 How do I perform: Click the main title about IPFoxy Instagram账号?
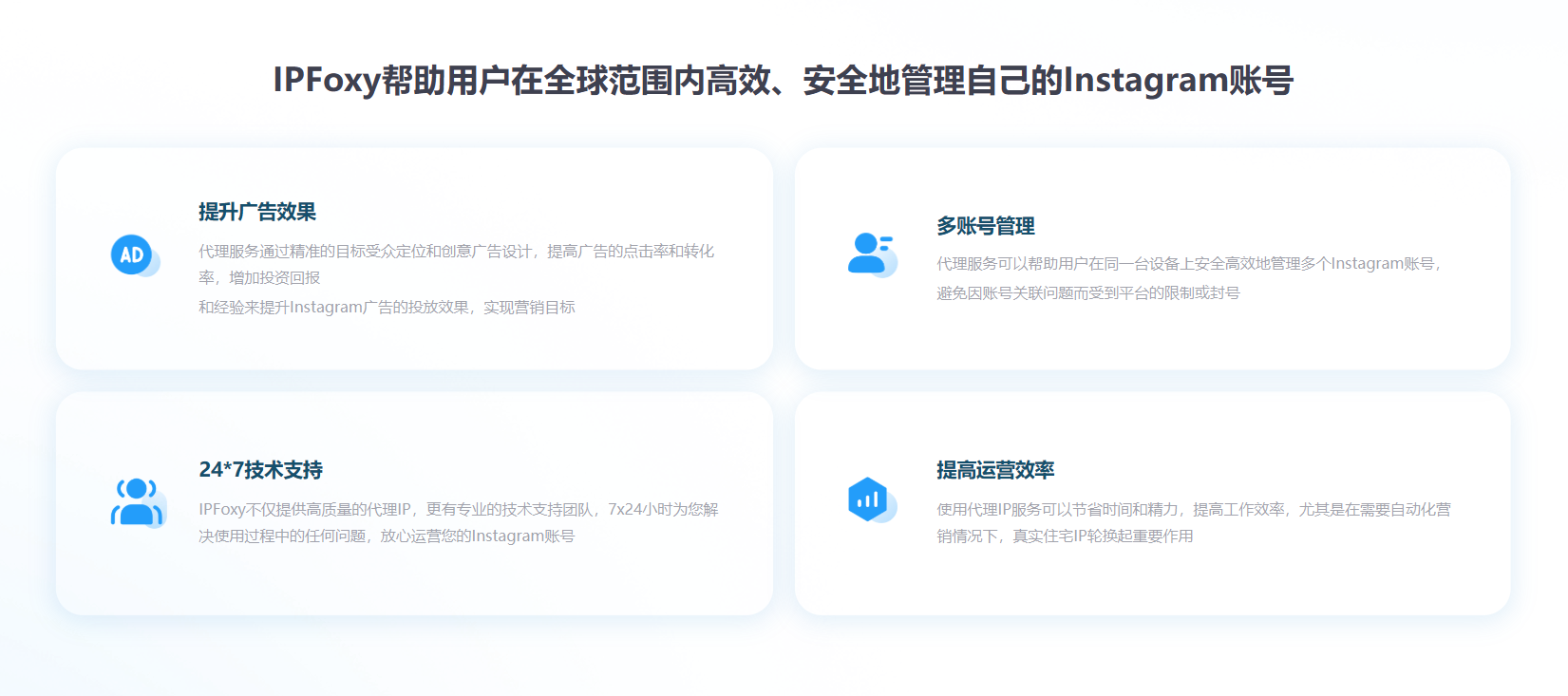coord(784,80)
